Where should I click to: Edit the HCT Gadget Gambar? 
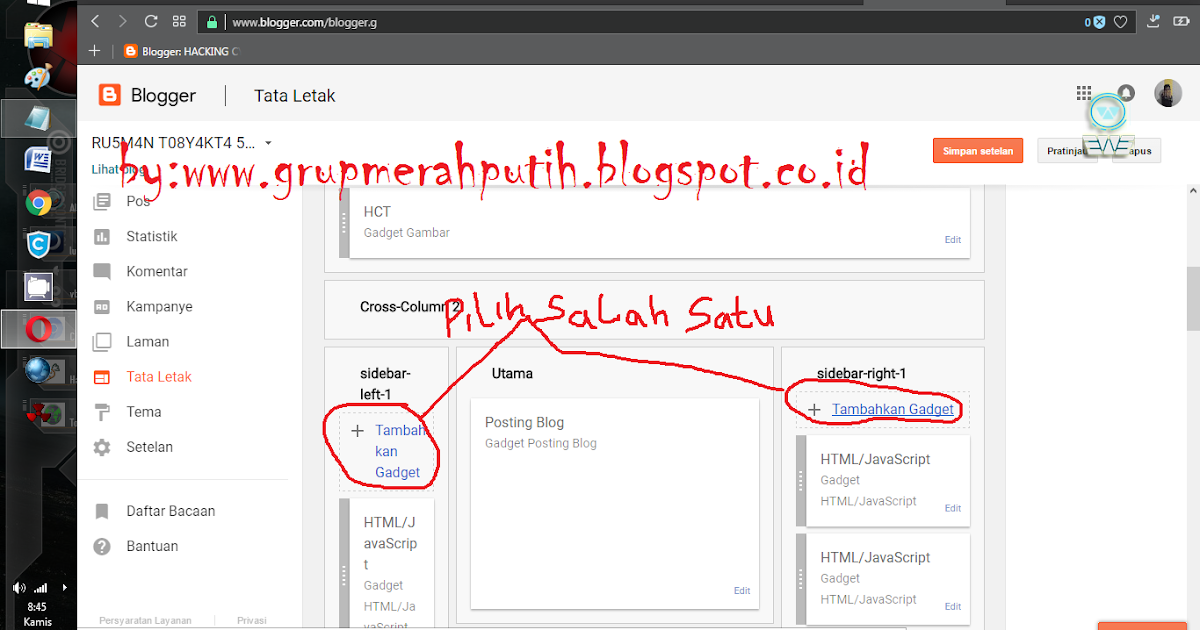coord(953,240)
